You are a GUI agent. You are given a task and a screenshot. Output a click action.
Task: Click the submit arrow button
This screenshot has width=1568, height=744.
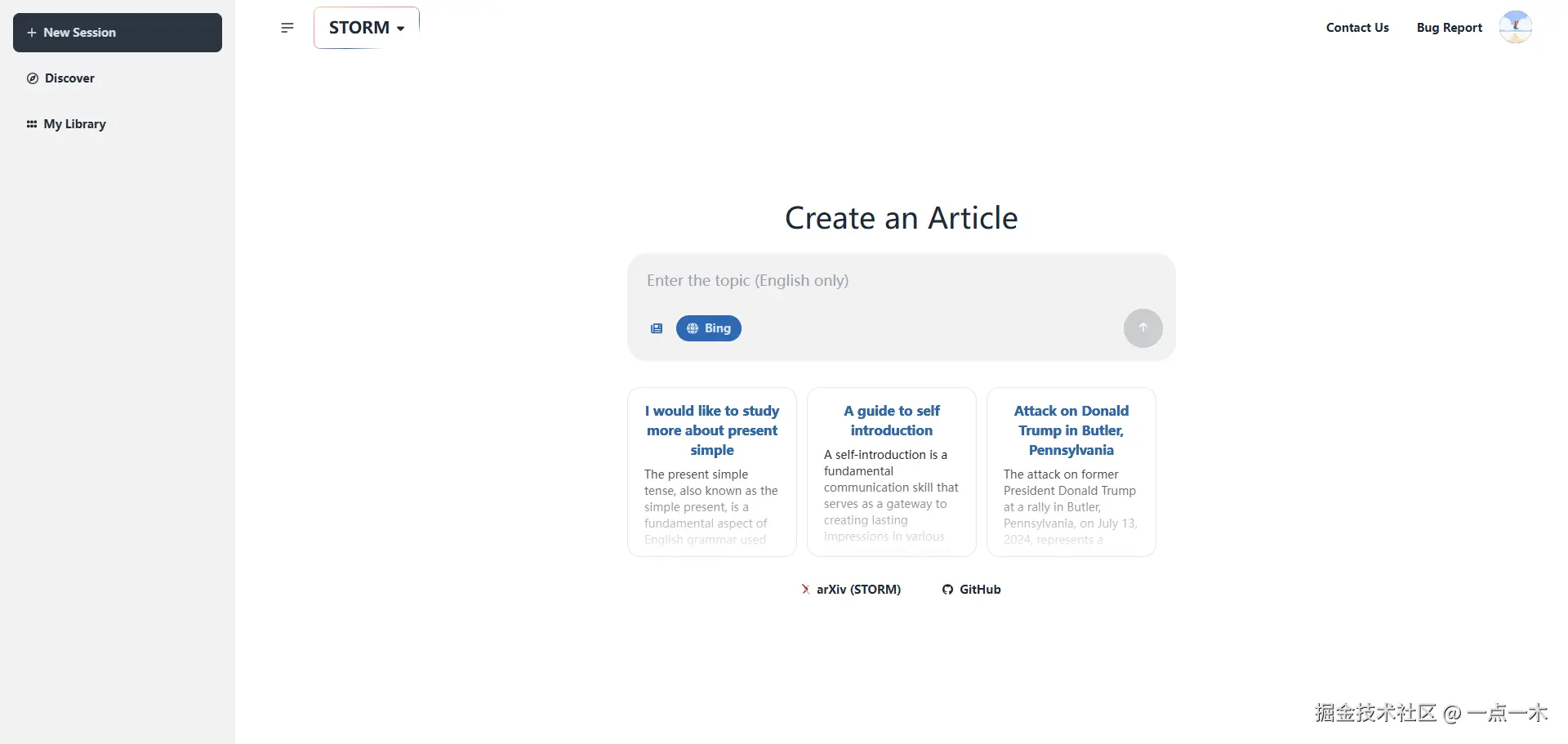[1143, 327]
